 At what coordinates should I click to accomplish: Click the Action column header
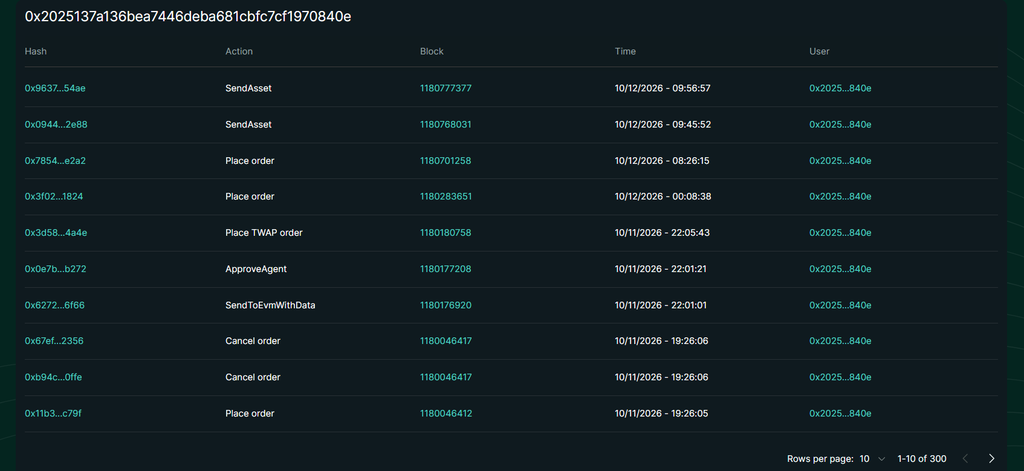tap(239, 51)
